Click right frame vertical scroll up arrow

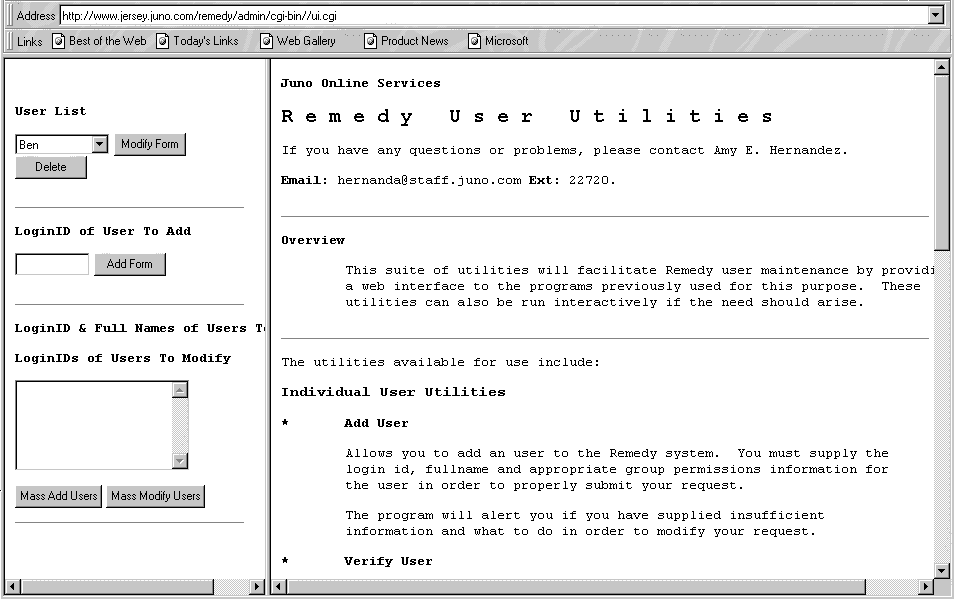pyautogui.click(x=942, y=67)
